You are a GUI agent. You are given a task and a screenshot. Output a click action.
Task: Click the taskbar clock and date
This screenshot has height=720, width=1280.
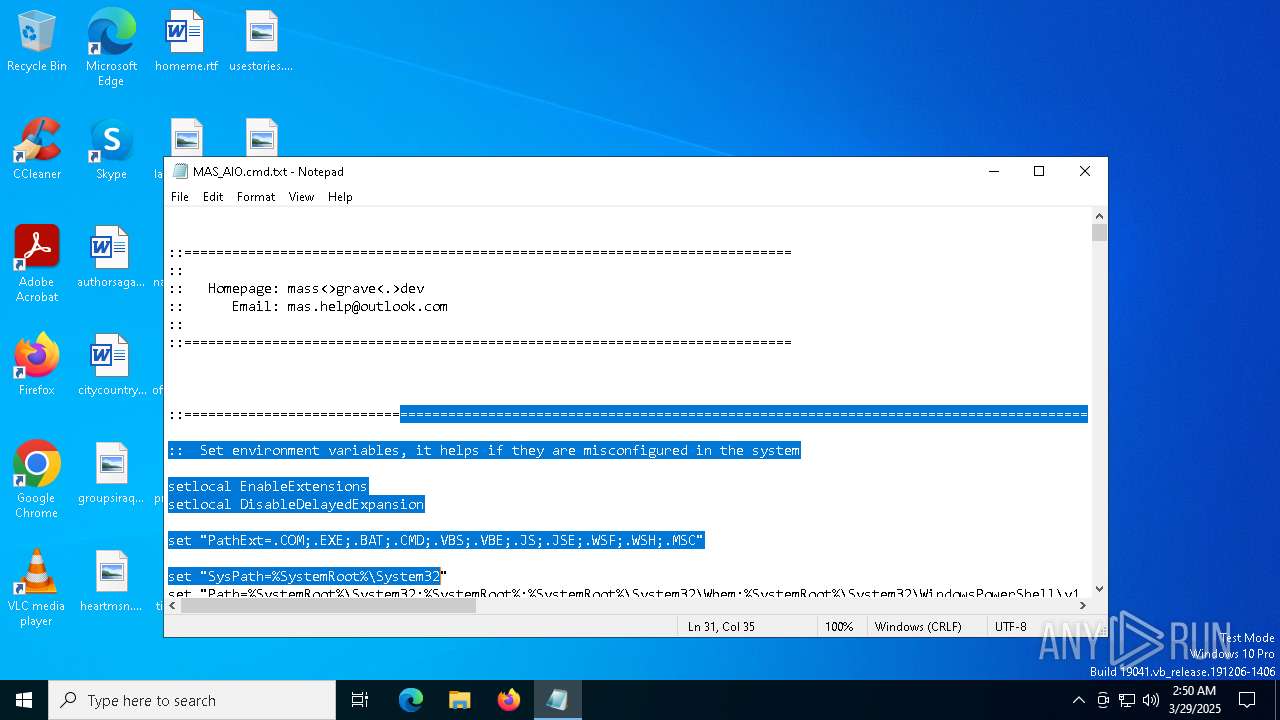click(x=1194, y=700)
